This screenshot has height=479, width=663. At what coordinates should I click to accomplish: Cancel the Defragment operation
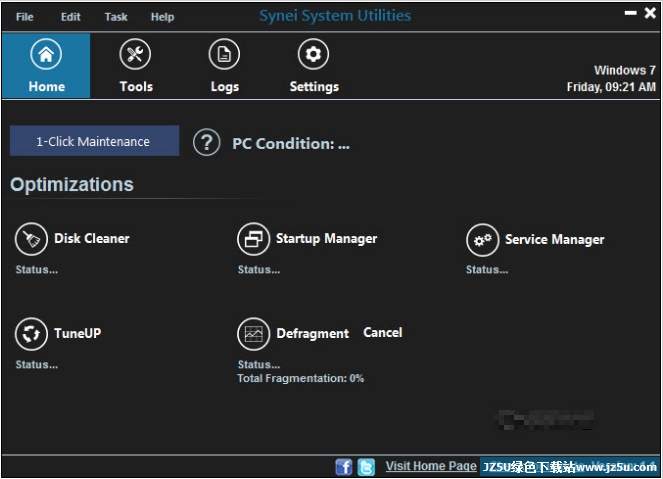coord(383,333)
